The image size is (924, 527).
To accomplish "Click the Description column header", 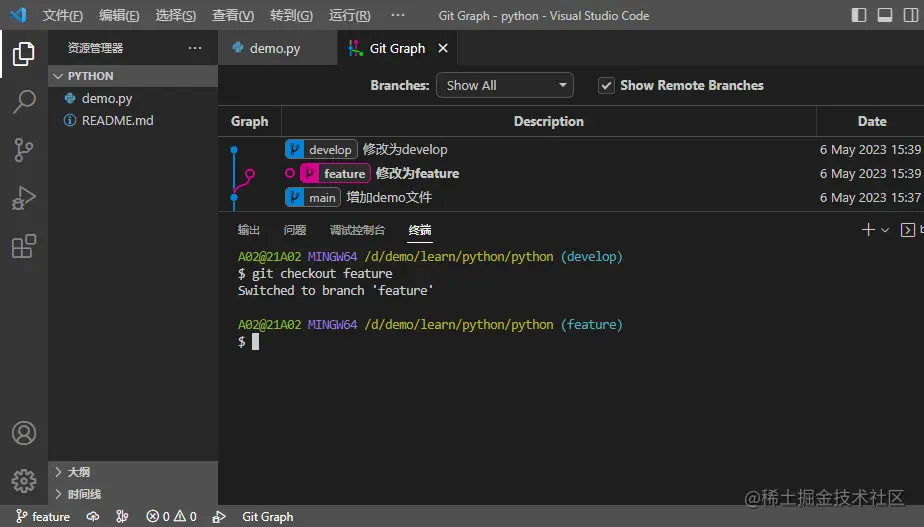I will (549, 121).
